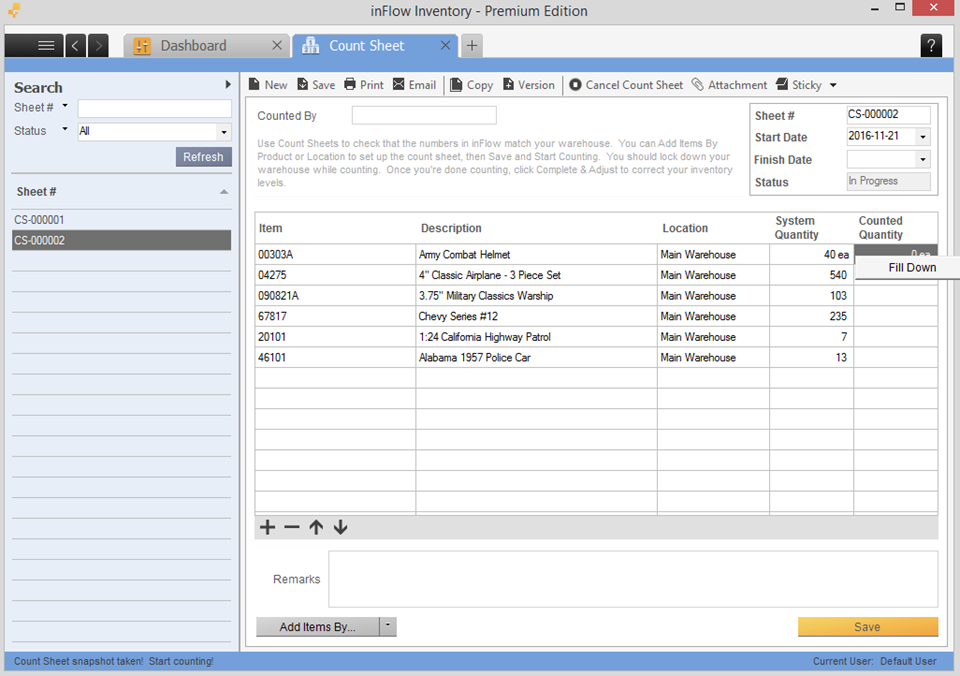Viewport: 960px width, 676px height.
Task: Email the count sheet
Action: [x=414, y=85]
